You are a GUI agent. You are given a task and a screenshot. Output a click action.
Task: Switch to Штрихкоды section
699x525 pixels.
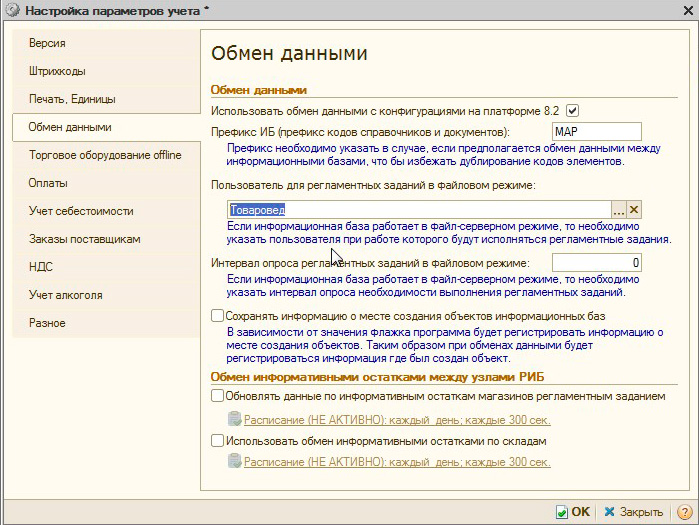57,72
